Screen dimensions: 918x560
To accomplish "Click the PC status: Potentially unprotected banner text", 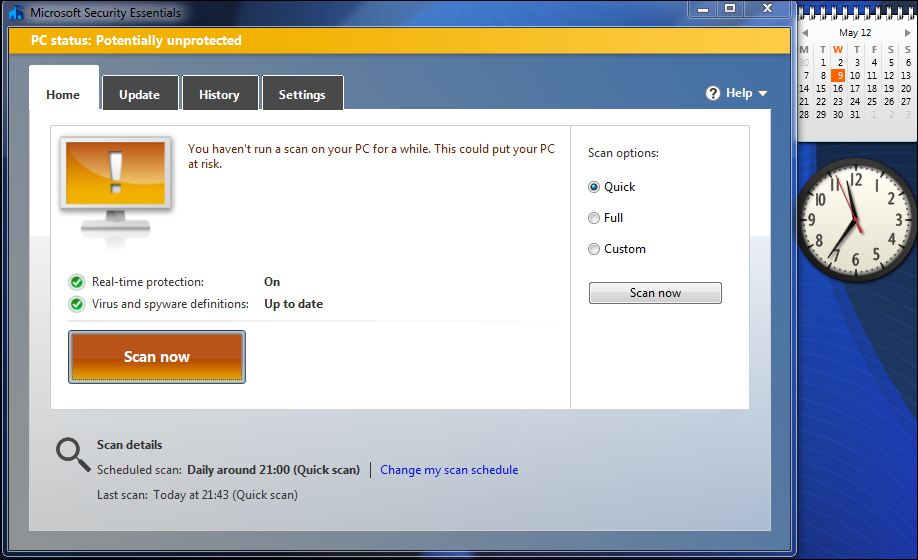I will coord(136,40).
